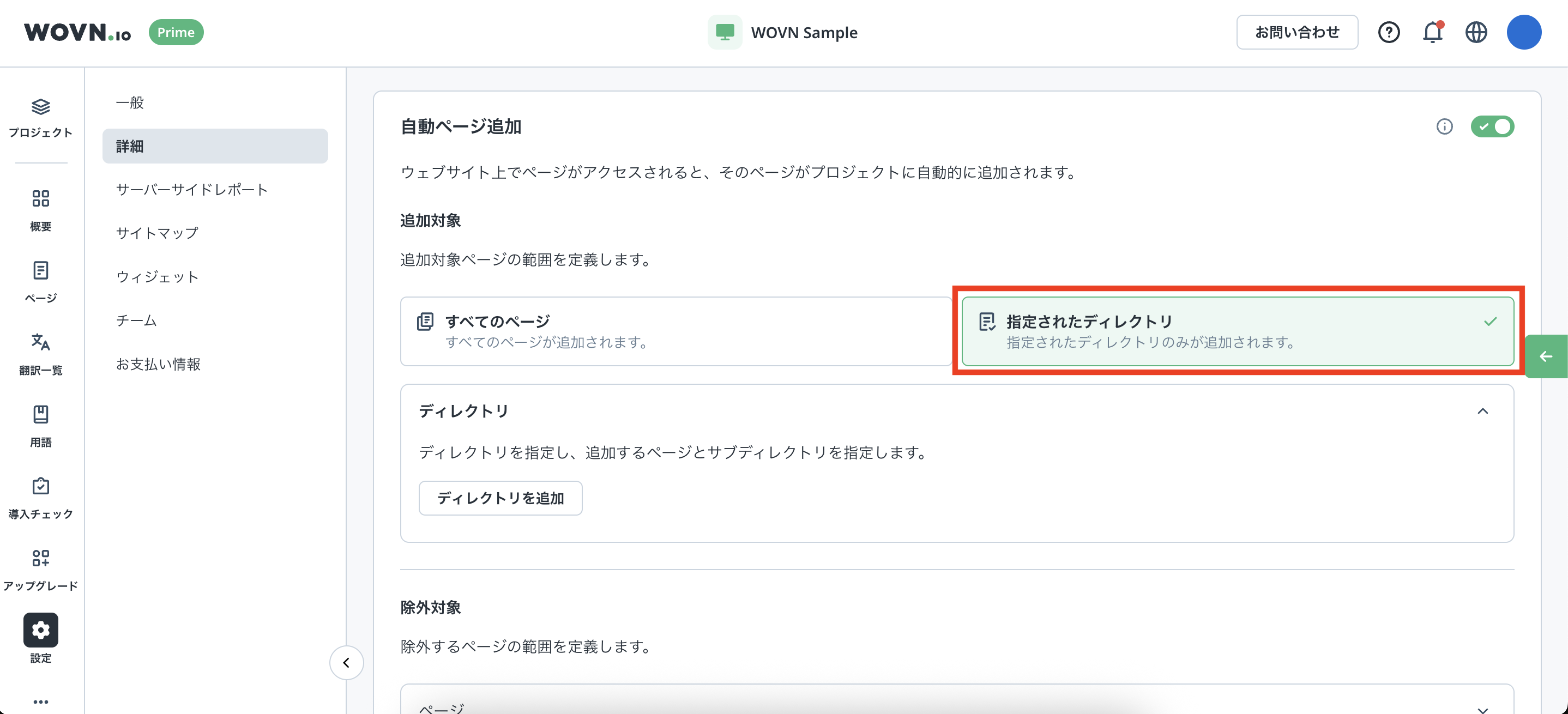Toggle 自動ページ追加 switch off
1568x714 pixels.
[1492, 126]
